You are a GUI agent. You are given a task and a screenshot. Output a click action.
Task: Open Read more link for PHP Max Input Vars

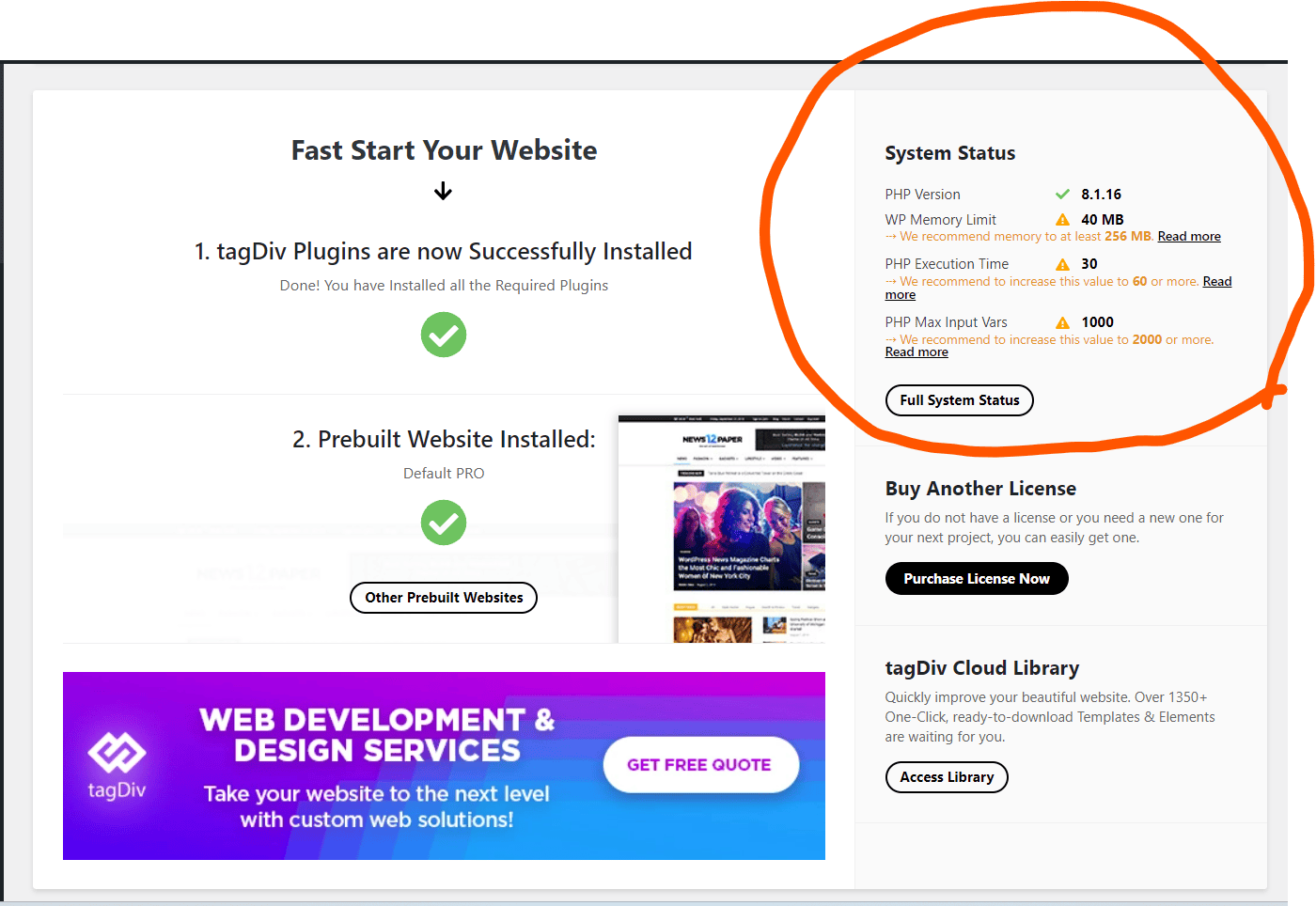[916, 352]
